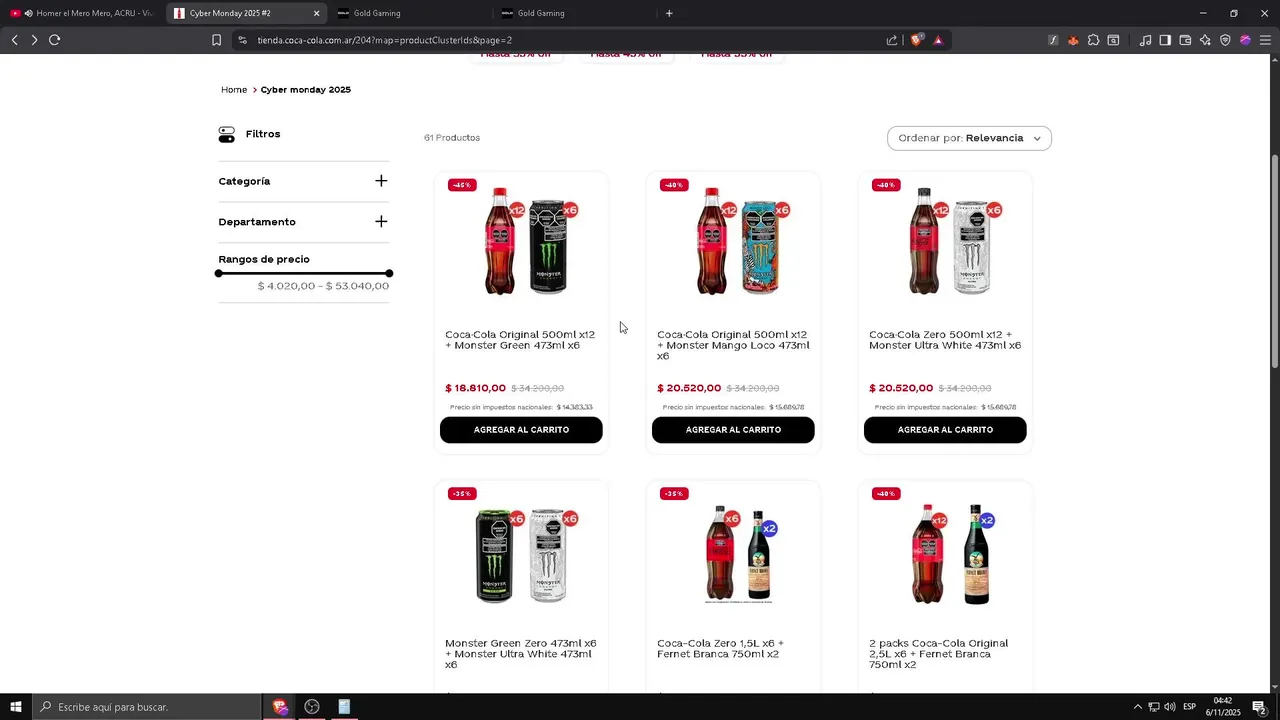Open the script 'f' extension icon
Viewport: 1280px width, 720px height.
1053,40
